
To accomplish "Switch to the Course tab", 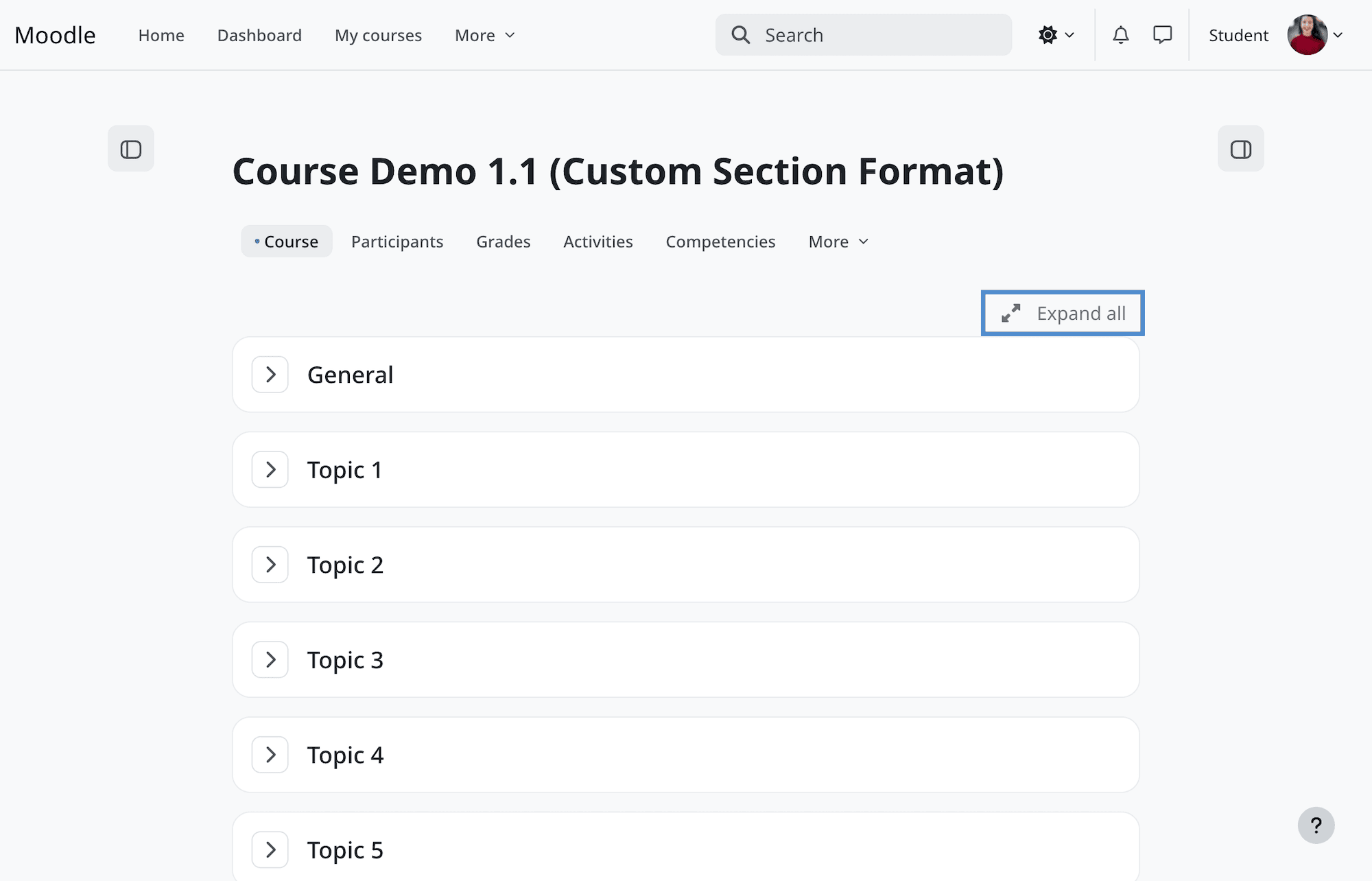I will coord(287,242).
